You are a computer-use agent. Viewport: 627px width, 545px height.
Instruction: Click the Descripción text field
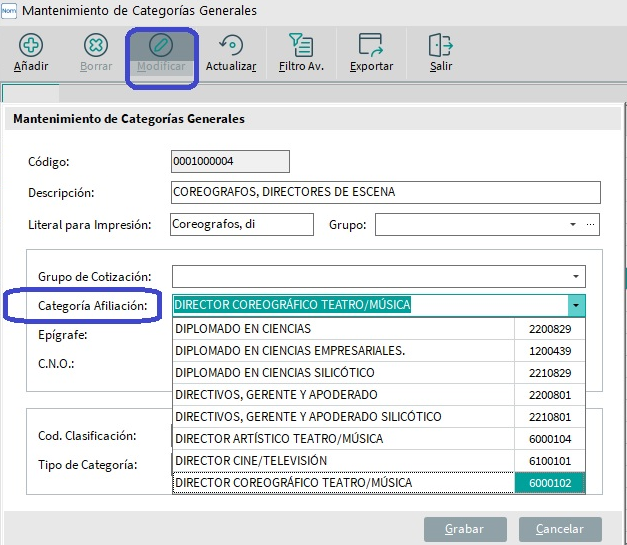[x=385, y=192]
